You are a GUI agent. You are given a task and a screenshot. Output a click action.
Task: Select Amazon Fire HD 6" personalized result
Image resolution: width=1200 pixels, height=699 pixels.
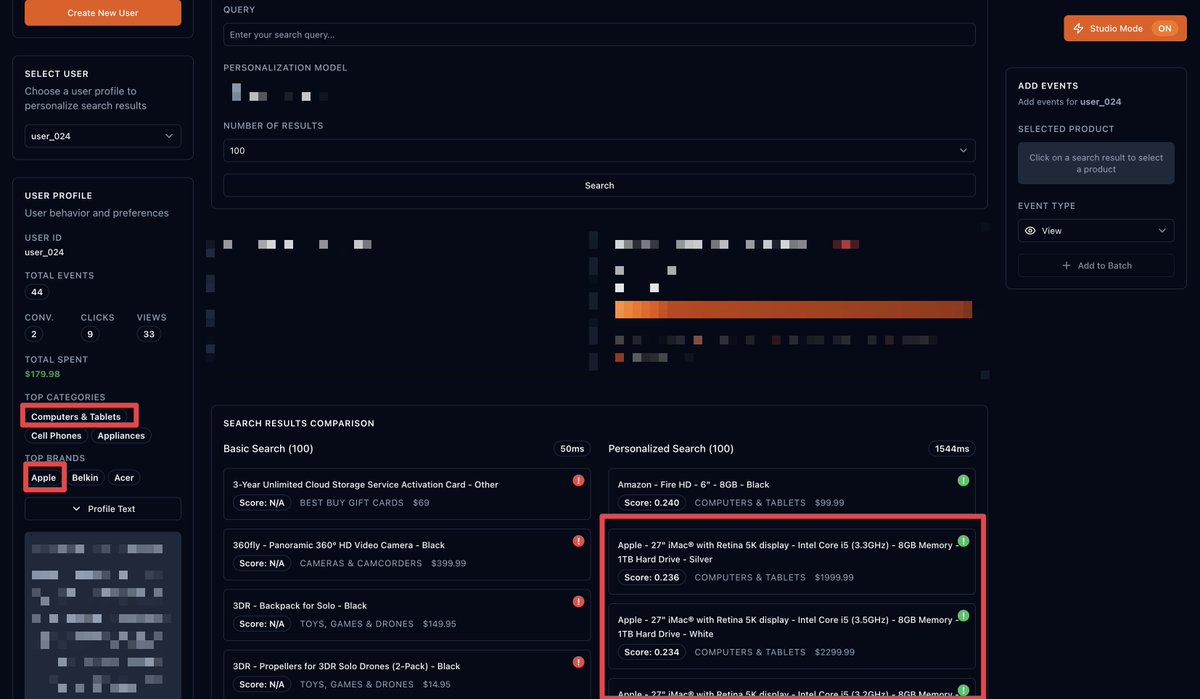pyautogui.click(x=792, y=494)
